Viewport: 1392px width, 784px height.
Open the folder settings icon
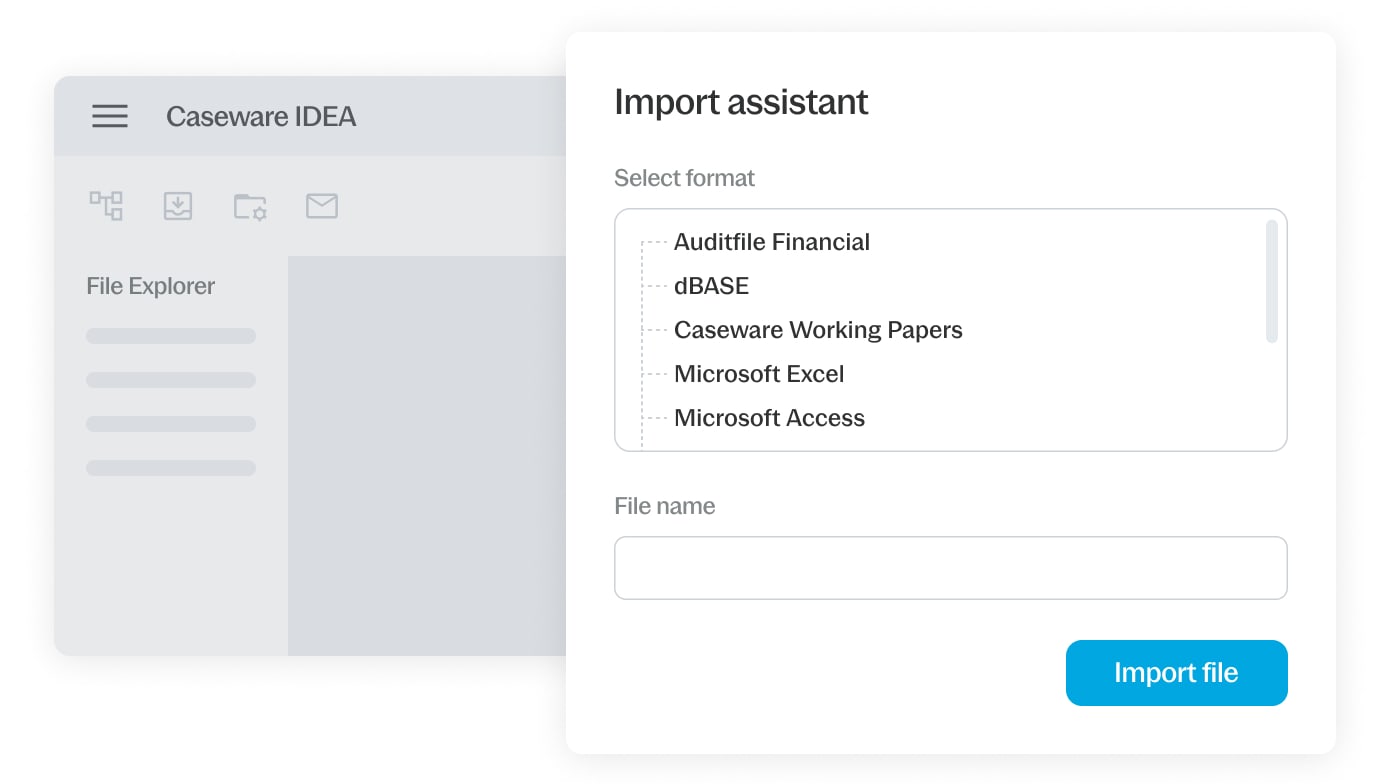[x=250, y=206]
